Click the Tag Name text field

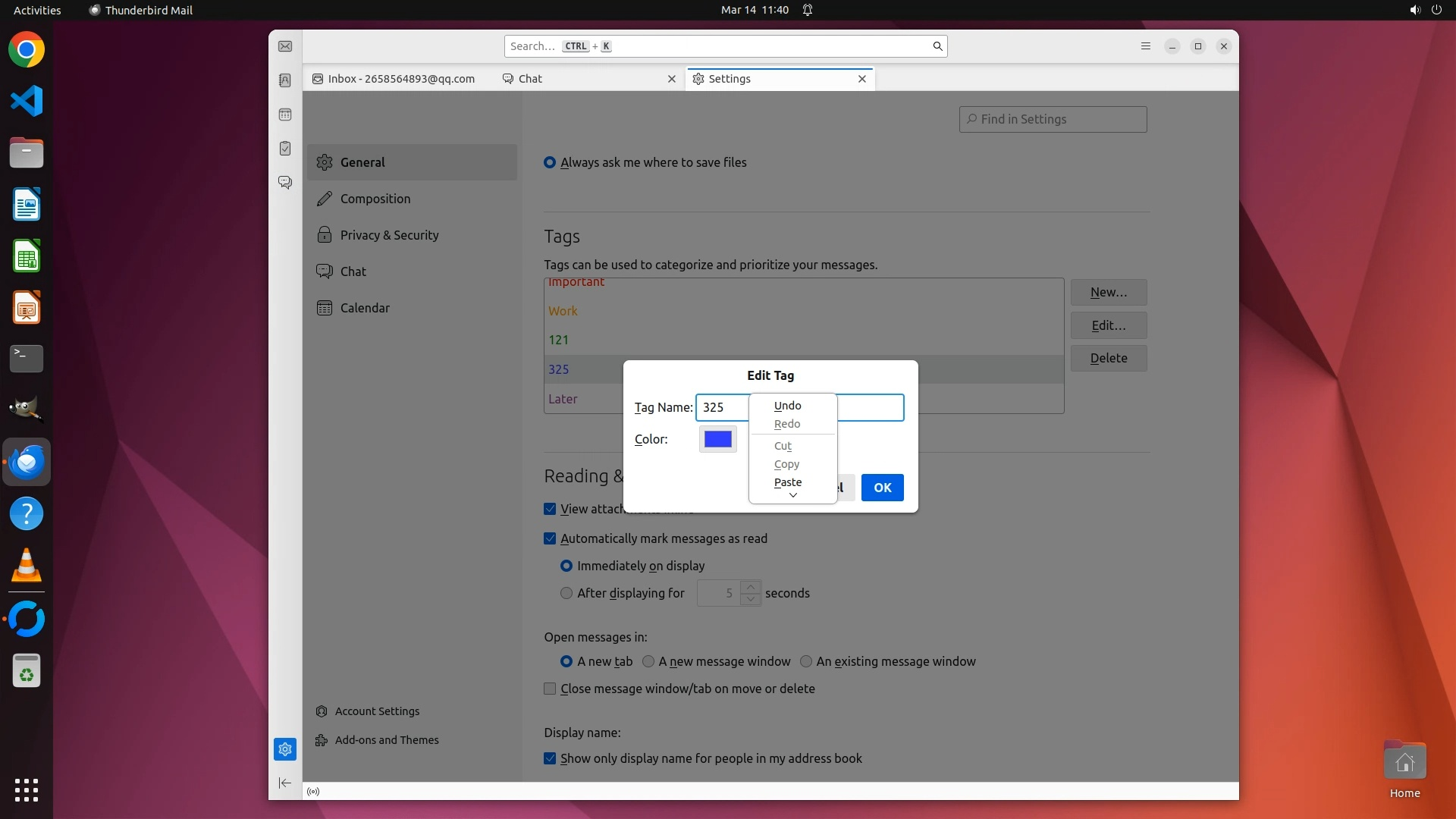[870, 407]
